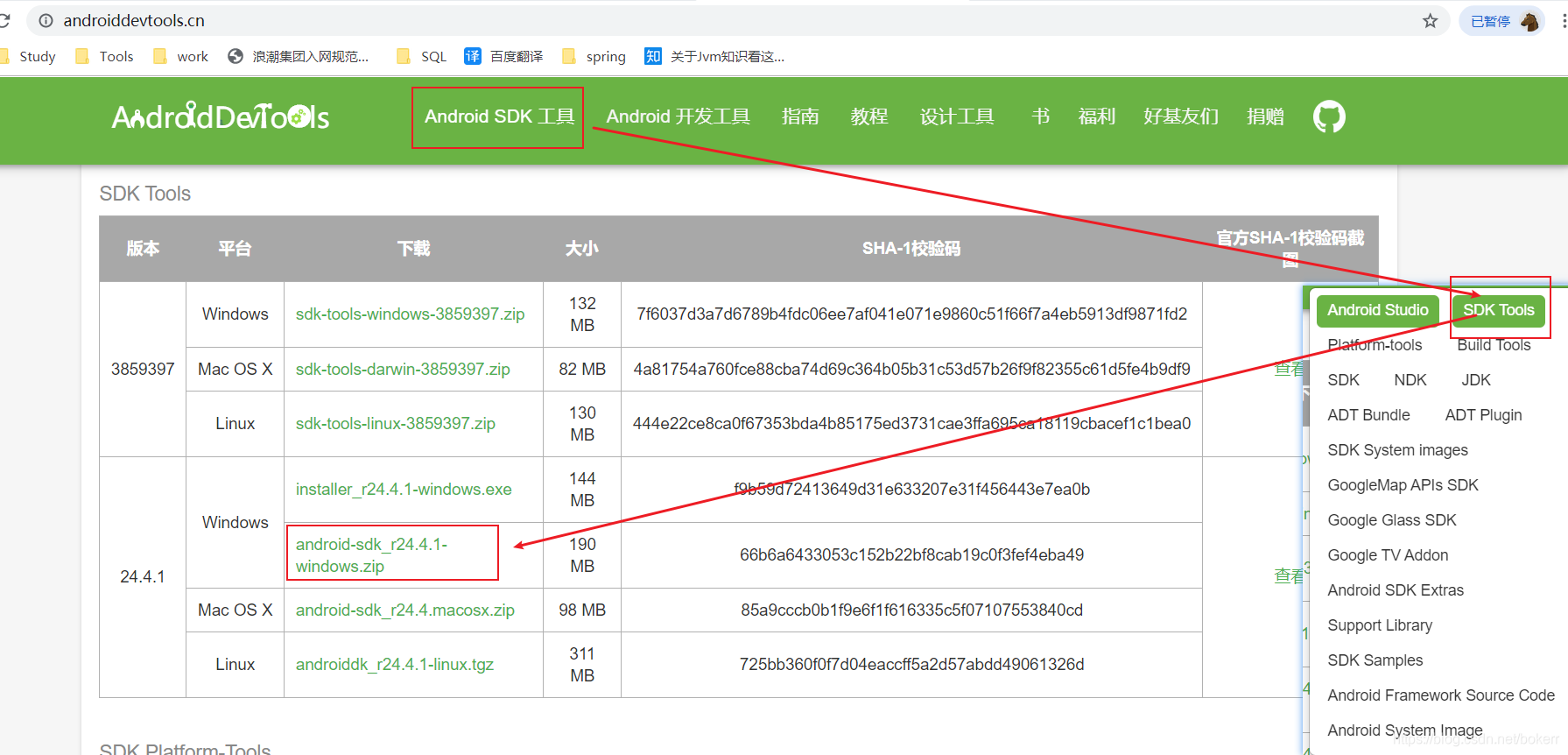Open the Tools bookmark folder

coord(105,57)
